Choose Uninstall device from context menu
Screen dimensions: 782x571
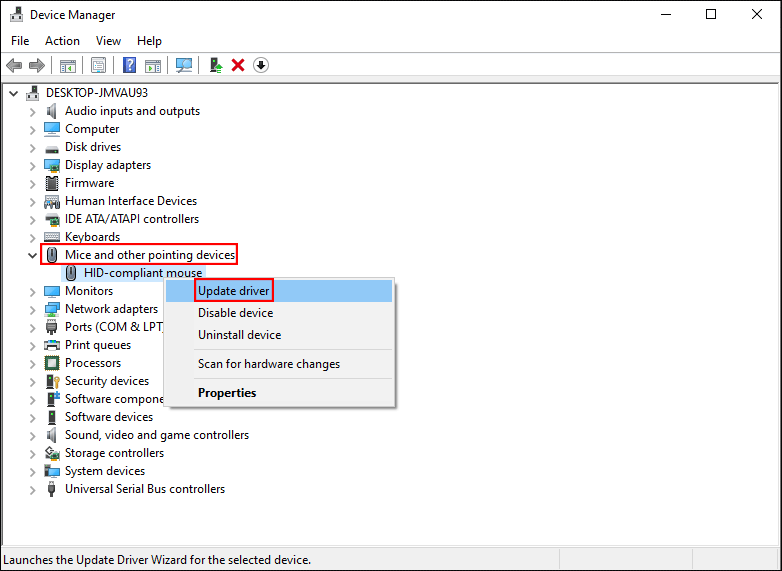pyautogui.click(x=279, y=335)
